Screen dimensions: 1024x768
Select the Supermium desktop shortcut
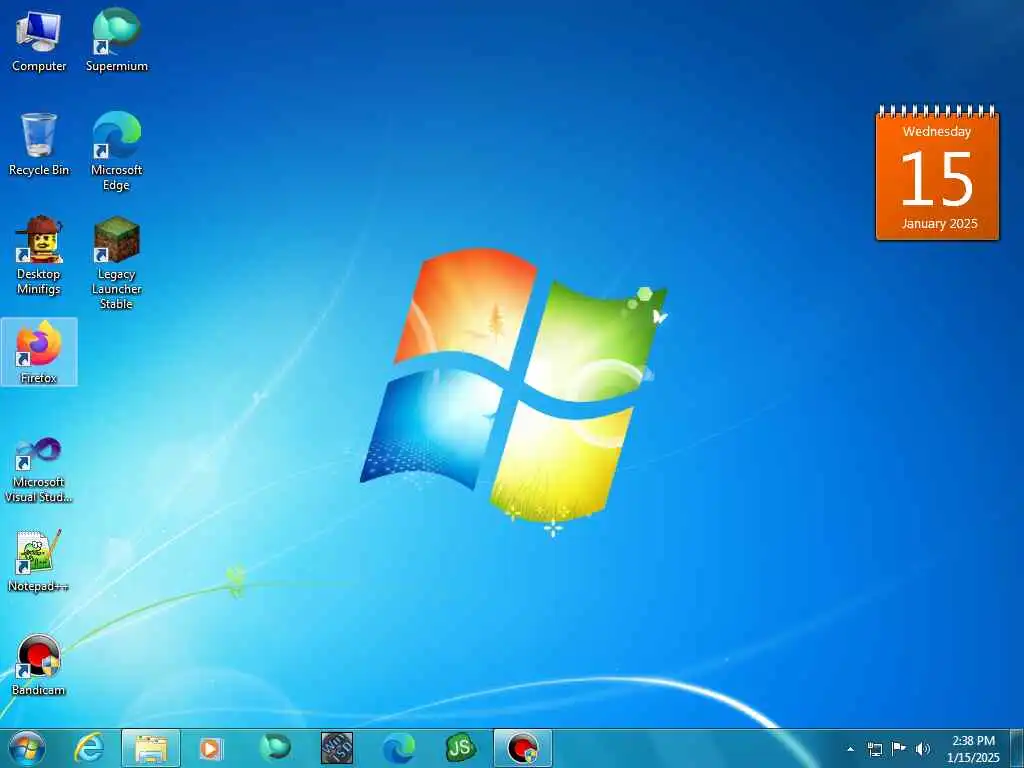click(x=116, y=40)
